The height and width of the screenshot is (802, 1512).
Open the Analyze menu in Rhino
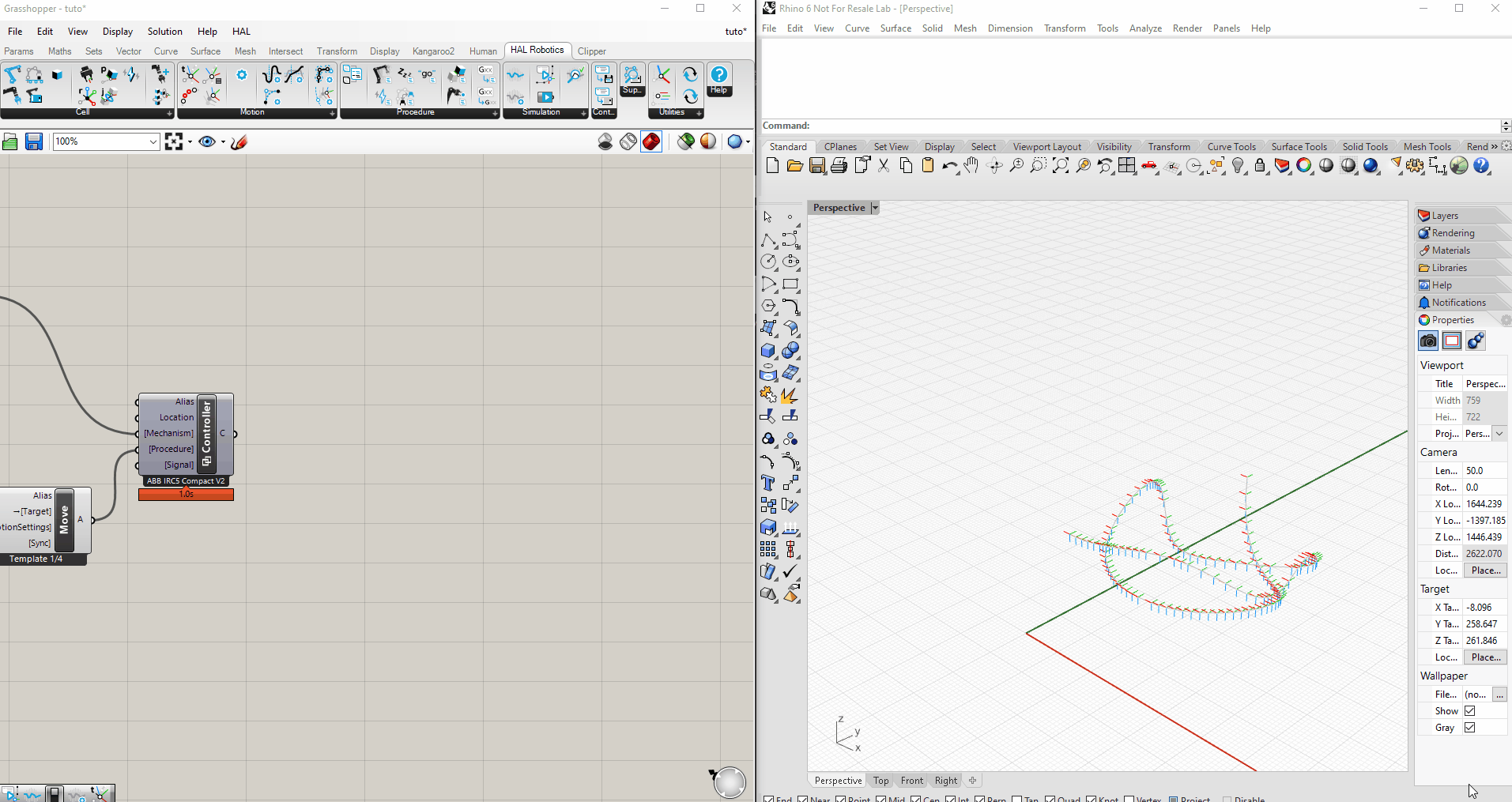click(1145, 28)
